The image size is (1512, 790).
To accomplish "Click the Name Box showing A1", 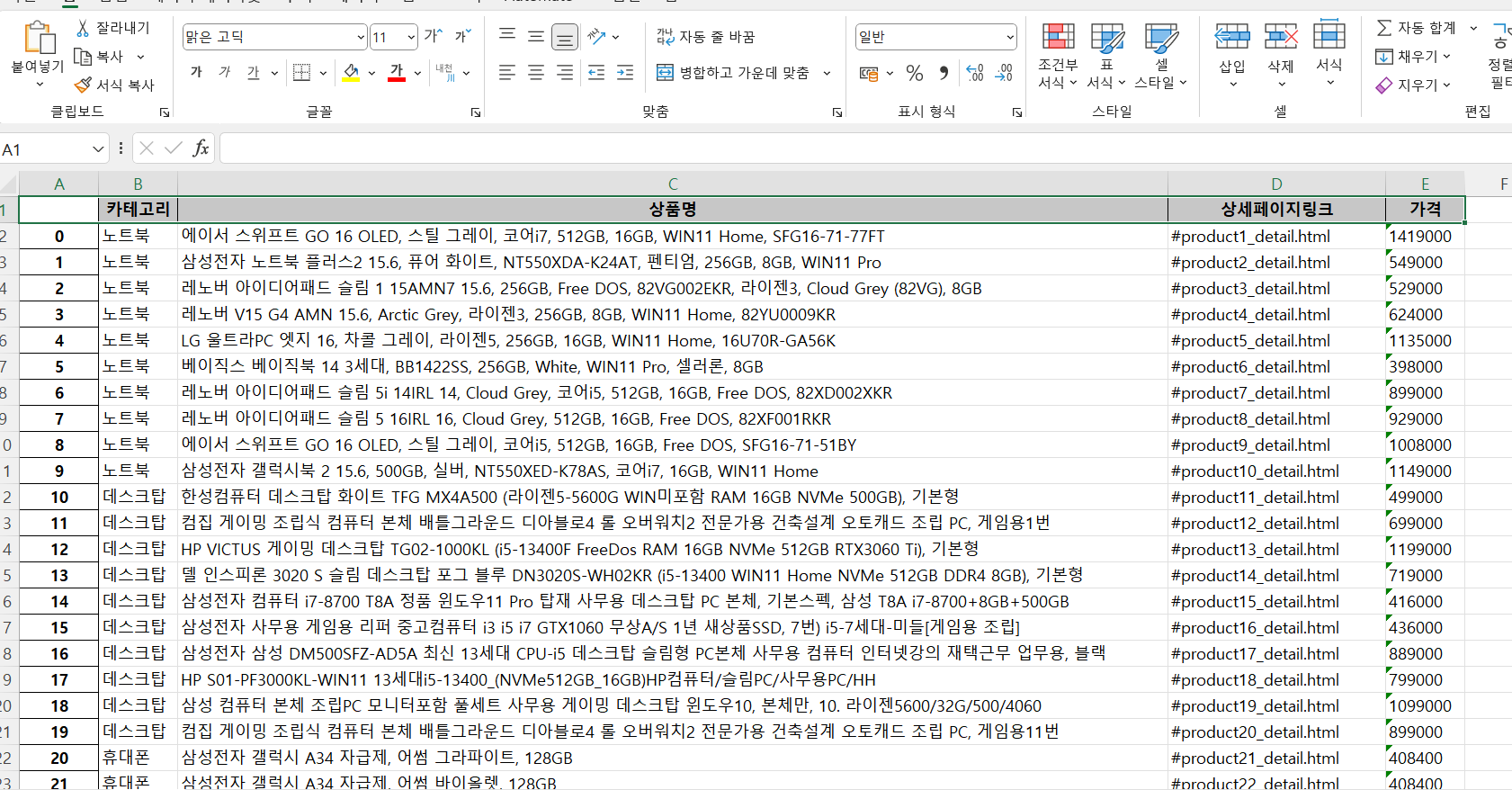I will pos(45,149).
